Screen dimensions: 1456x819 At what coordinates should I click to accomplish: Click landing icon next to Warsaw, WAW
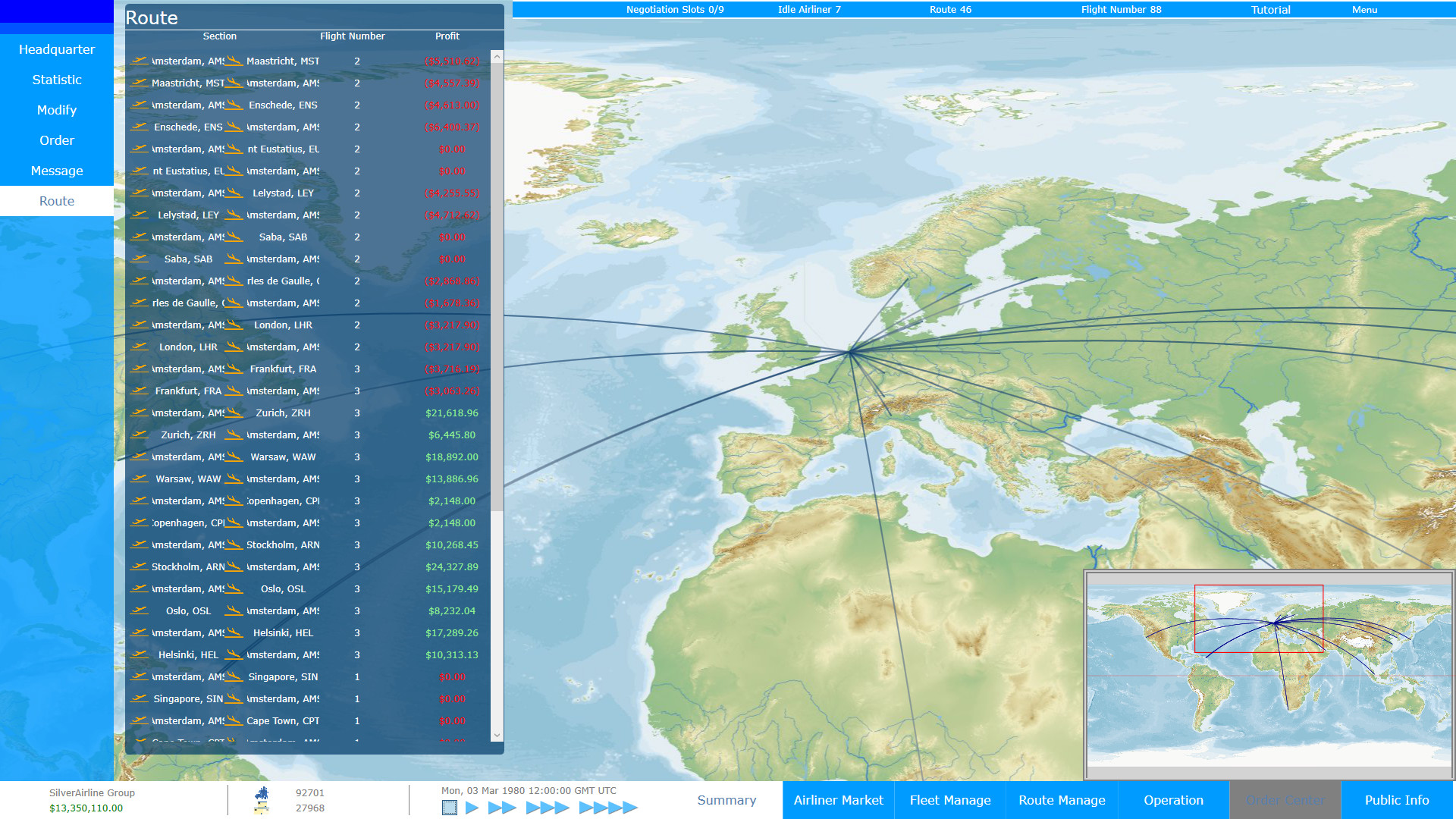coord(234,457)
